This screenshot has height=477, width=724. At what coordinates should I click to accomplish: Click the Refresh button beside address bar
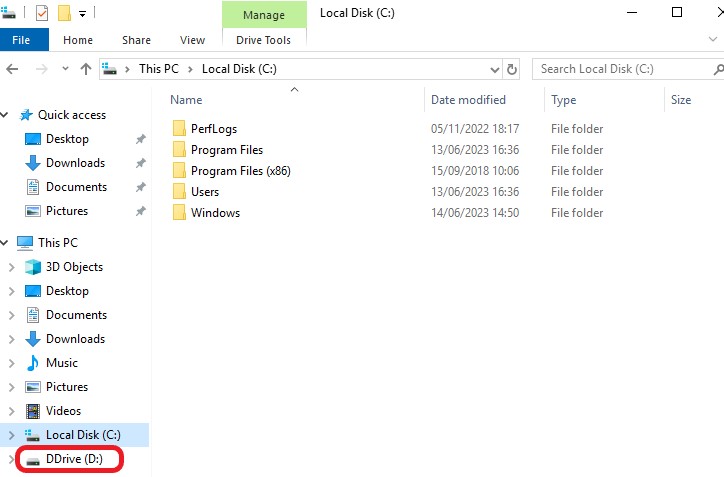click(512, 69)
